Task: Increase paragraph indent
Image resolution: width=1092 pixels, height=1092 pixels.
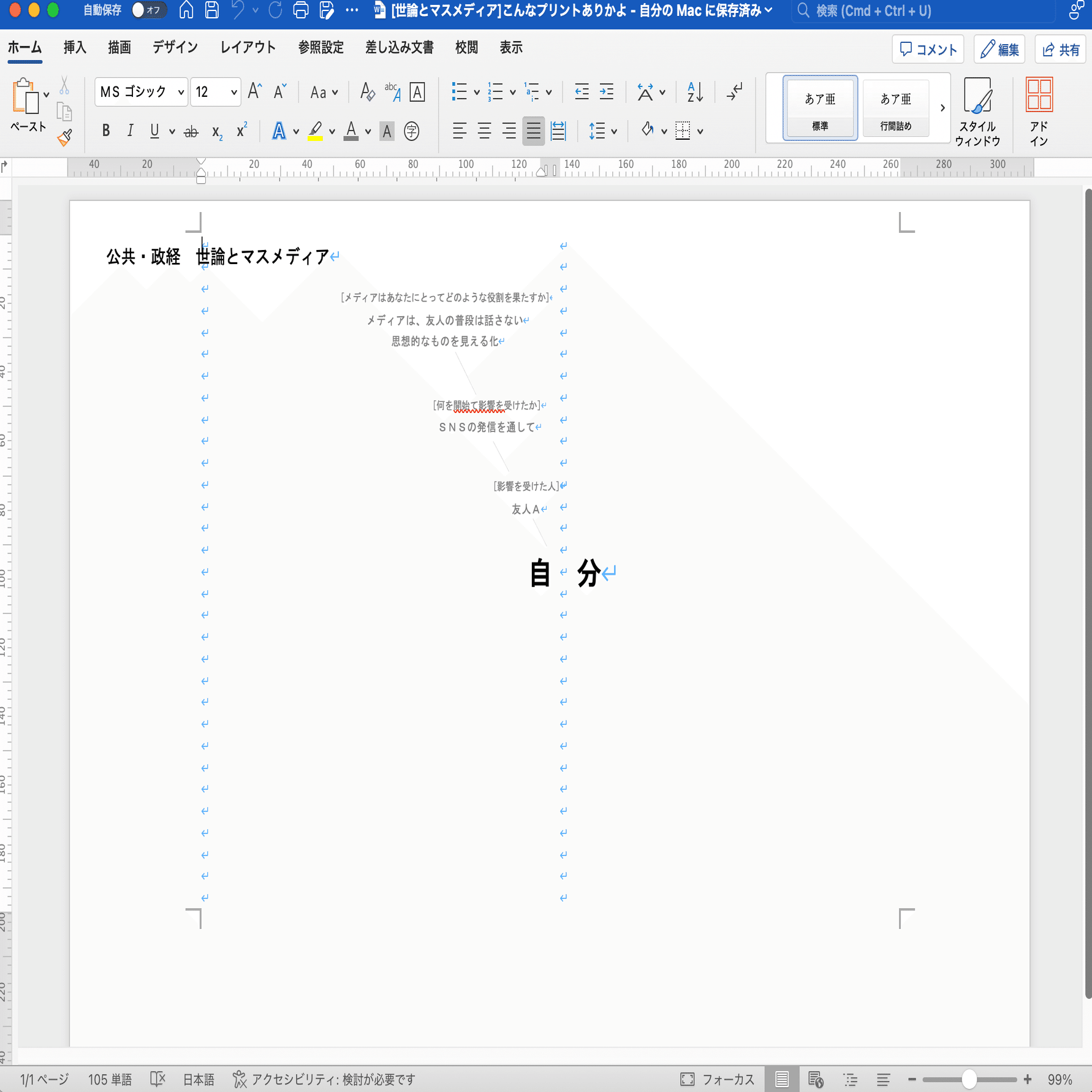Action: (x=607, y=92)
